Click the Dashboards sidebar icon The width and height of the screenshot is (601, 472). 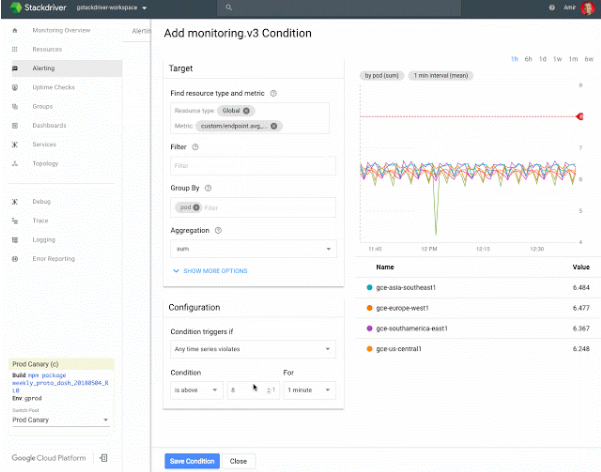pyautogui.click(x=15, y=125)
